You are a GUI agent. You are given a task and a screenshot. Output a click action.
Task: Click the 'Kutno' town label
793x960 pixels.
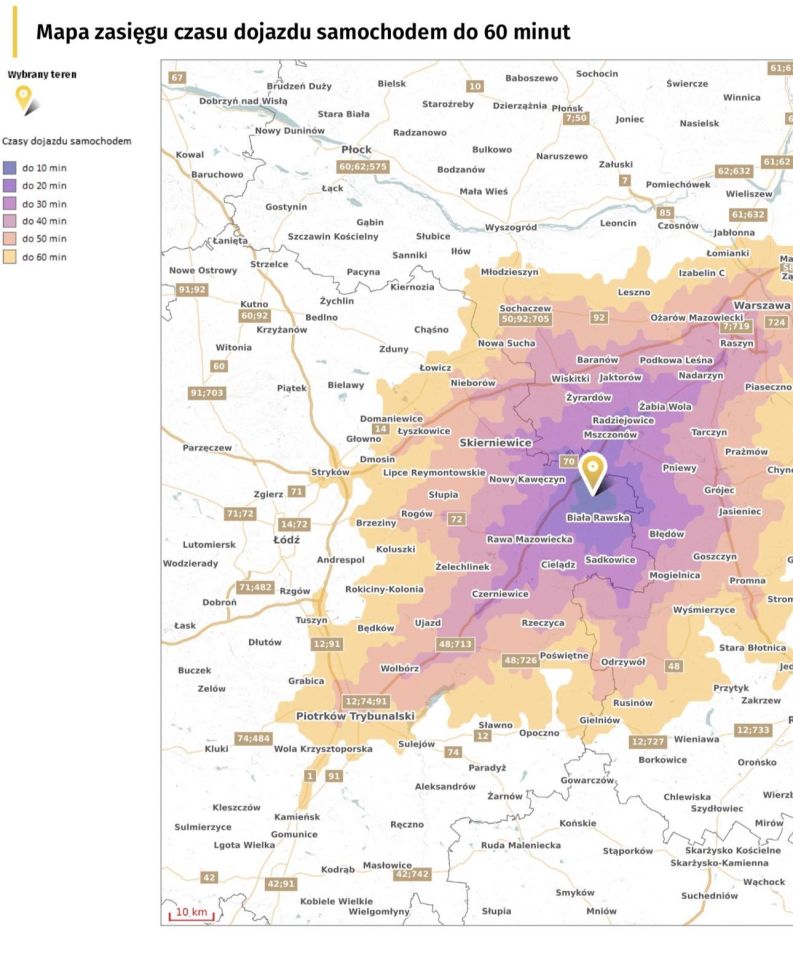(x=254, y=304)
